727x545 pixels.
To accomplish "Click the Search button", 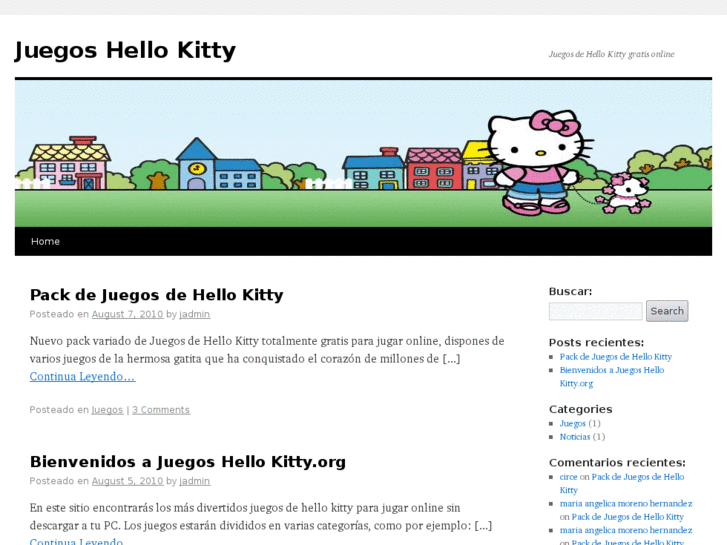I will 667,311.
